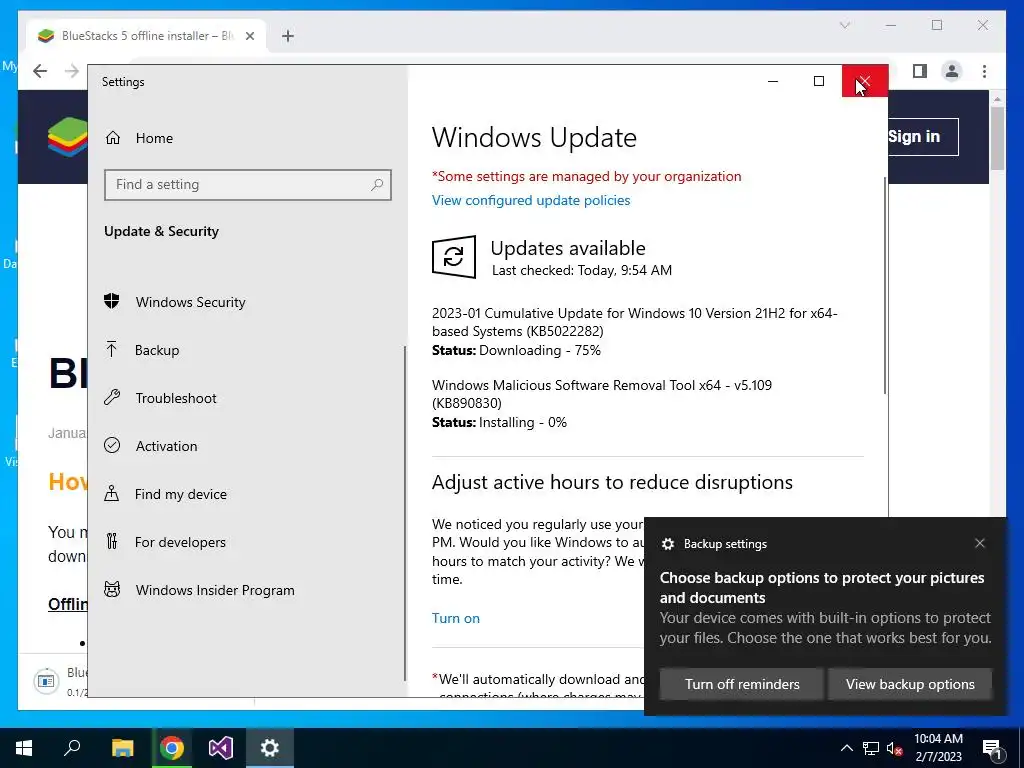Close the BlueStacks 5 offline installer tab
This screenshot has height=768, width=1024.
coord(249,36)
